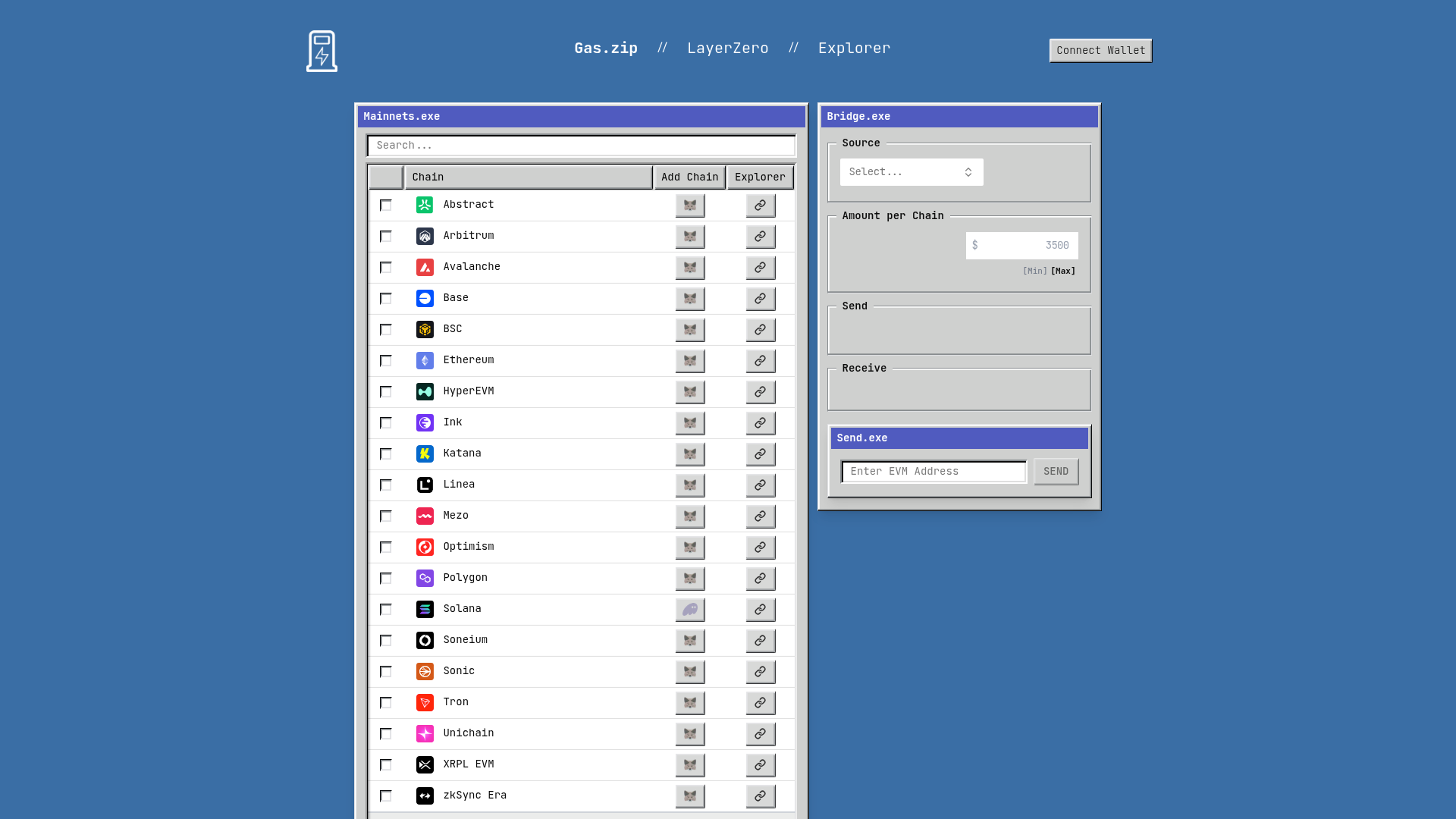Check the Abstract chain checkbox
Image resolution: width=1456 pixels, height=819 pixels.
[x=386, y=206]
